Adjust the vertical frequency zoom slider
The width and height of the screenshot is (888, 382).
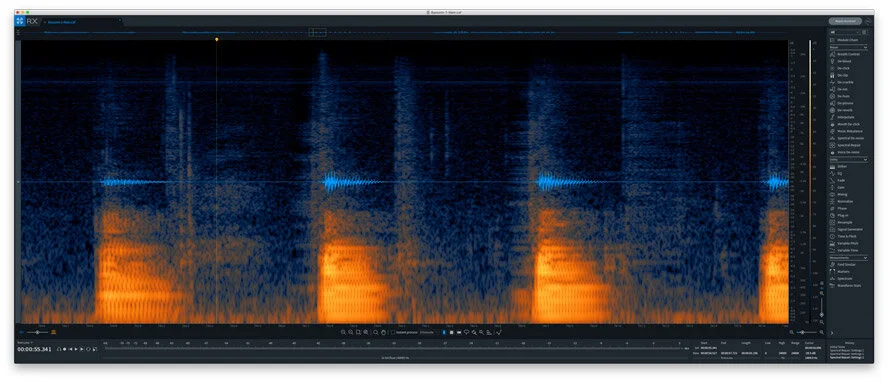[822, 306]
